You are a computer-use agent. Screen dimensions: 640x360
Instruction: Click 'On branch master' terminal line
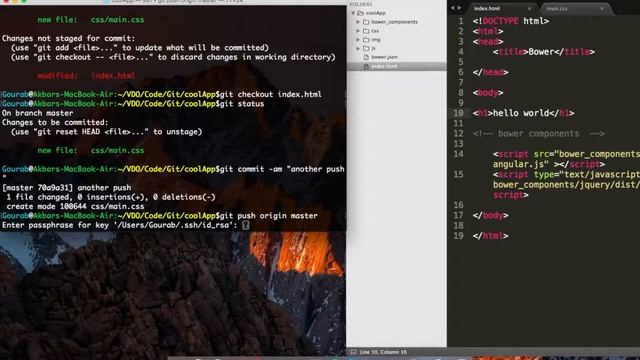[38, 113]
